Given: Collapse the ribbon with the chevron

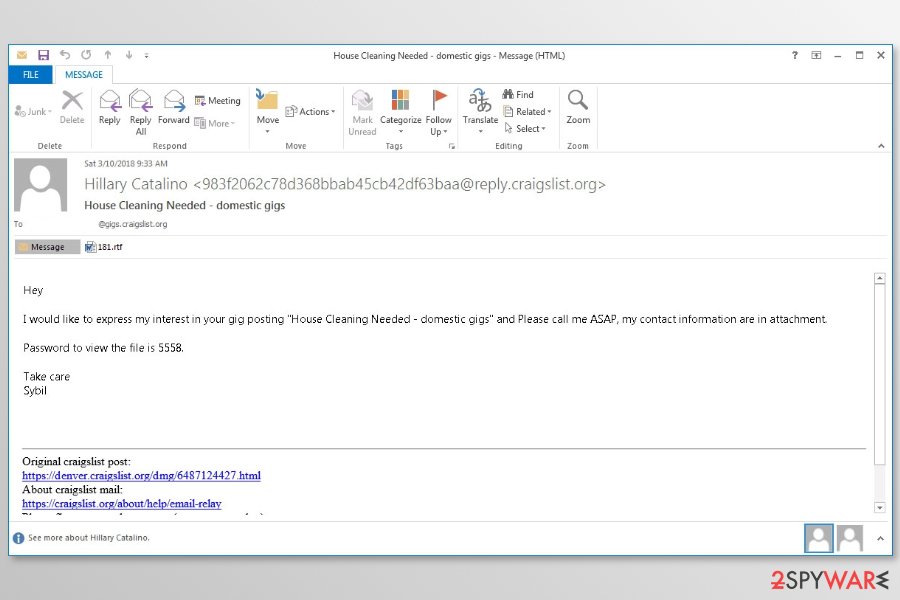Looking at the screenshot, I should 881,146.
